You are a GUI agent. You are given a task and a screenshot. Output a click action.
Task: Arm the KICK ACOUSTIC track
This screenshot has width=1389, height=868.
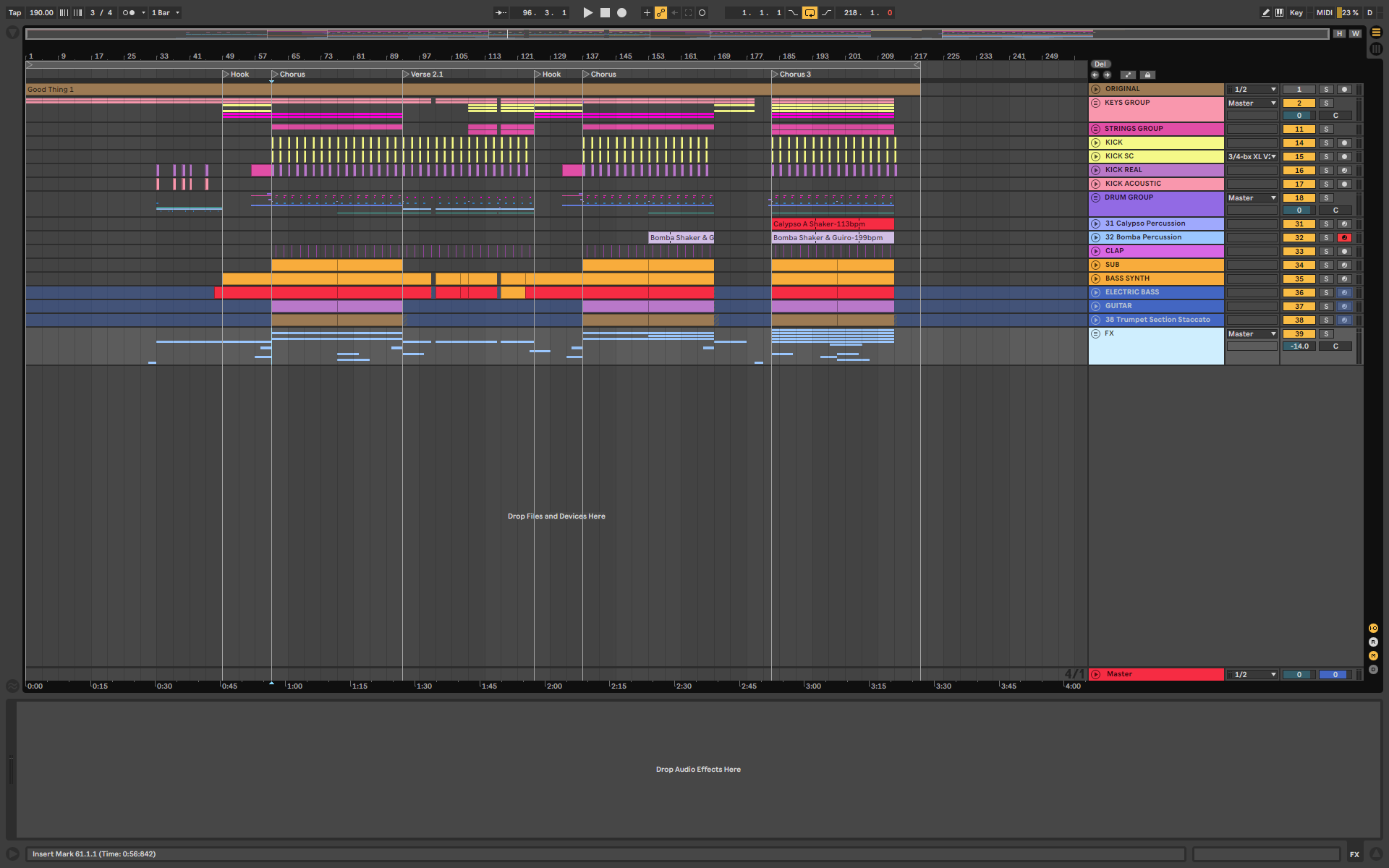coord(1344,184)
